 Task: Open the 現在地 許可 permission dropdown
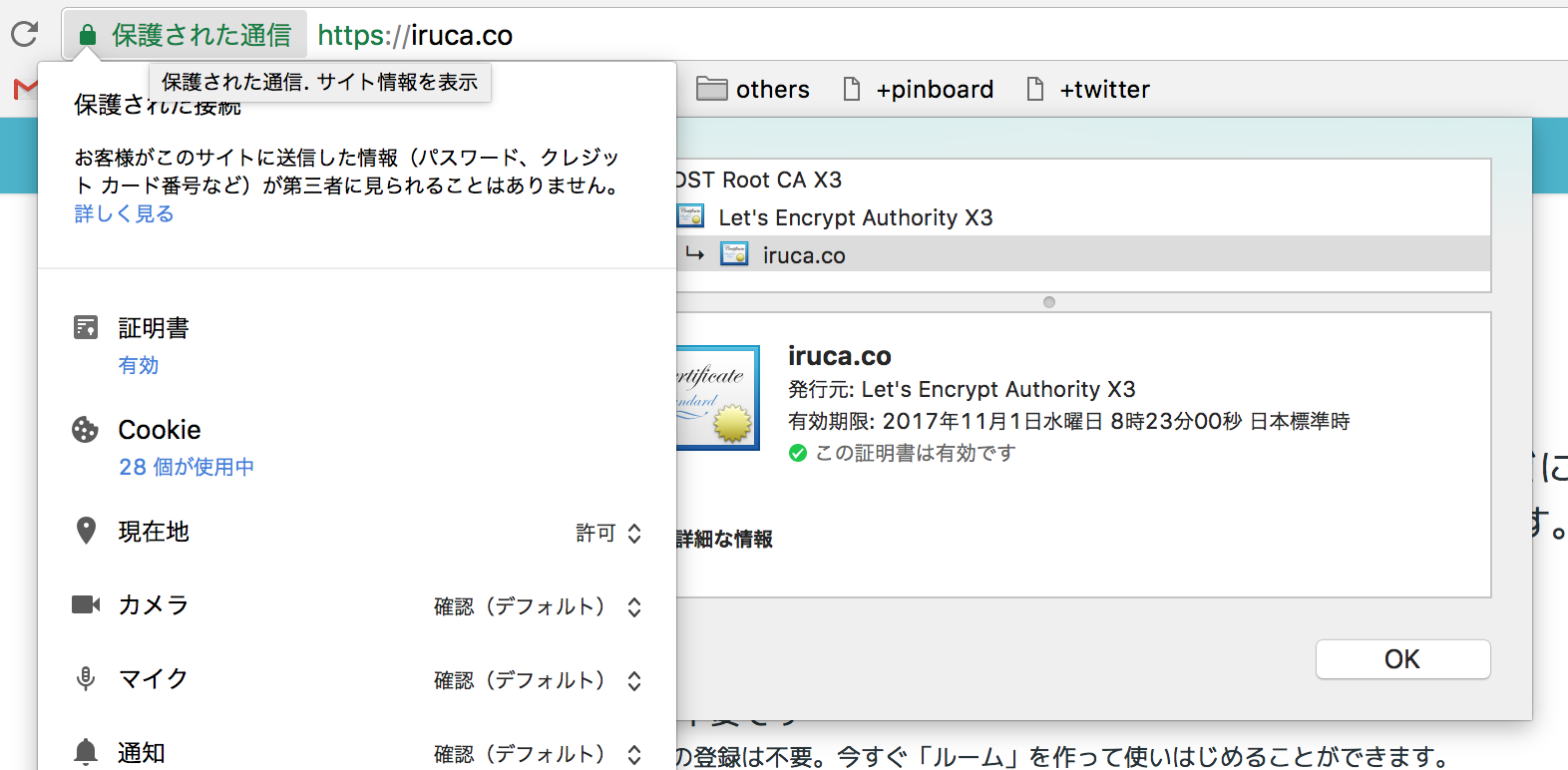(608, 534)
